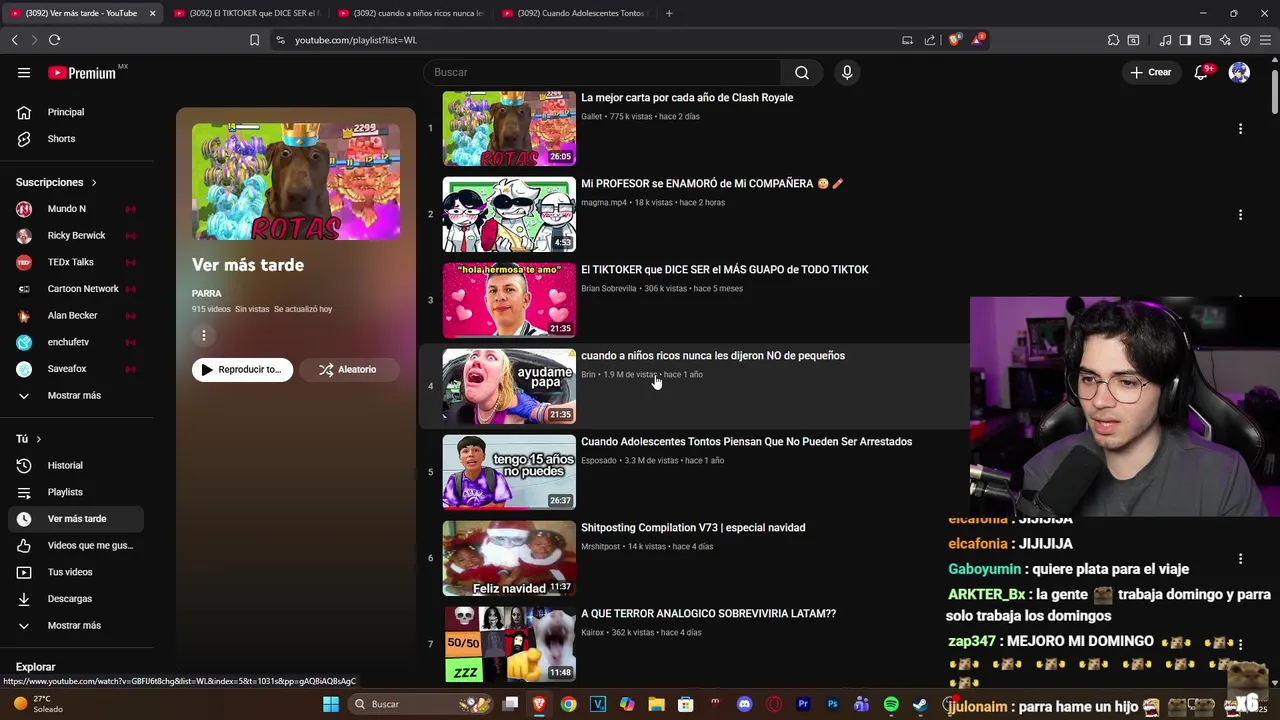The image size is (1280, 720).
Task: Show more subscriptions with Mostrar más
Action: (76, 395)
